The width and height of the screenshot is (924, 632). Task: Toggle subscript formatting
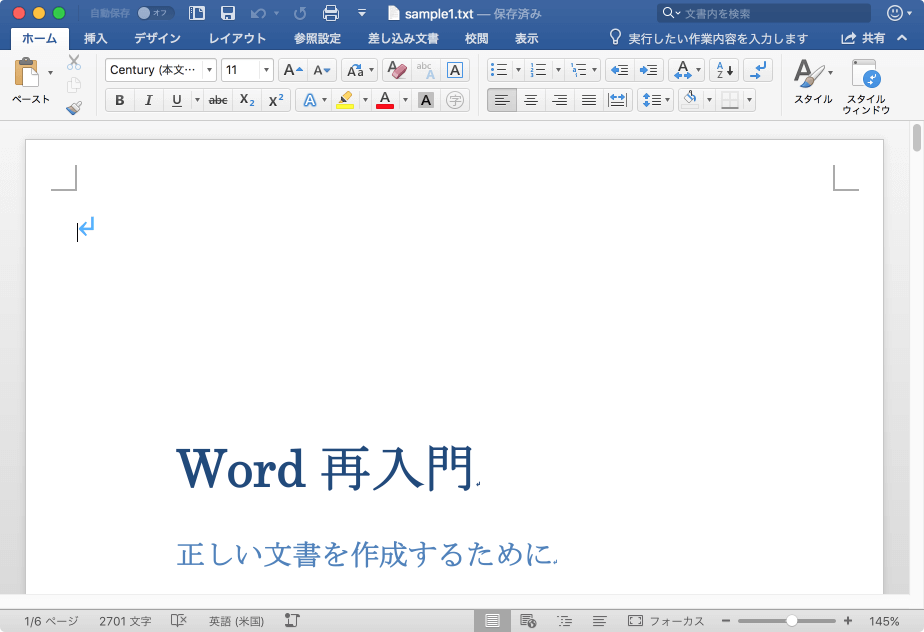tap(247, 100)
